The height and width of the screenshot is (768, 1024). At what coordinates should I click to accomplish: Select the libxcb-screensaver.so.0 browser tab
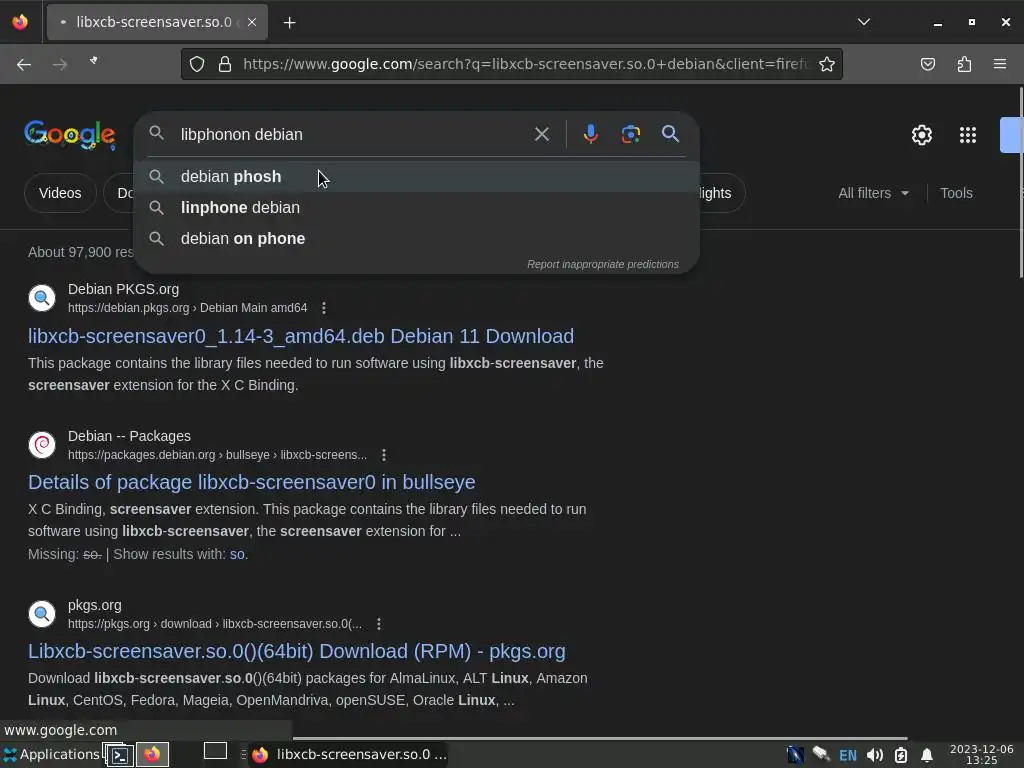click(x=157, y=22)
